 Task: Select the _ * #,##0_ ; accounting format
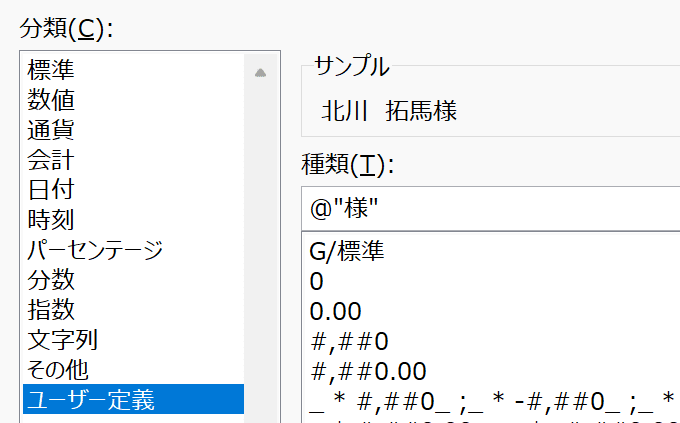(492, 401)
